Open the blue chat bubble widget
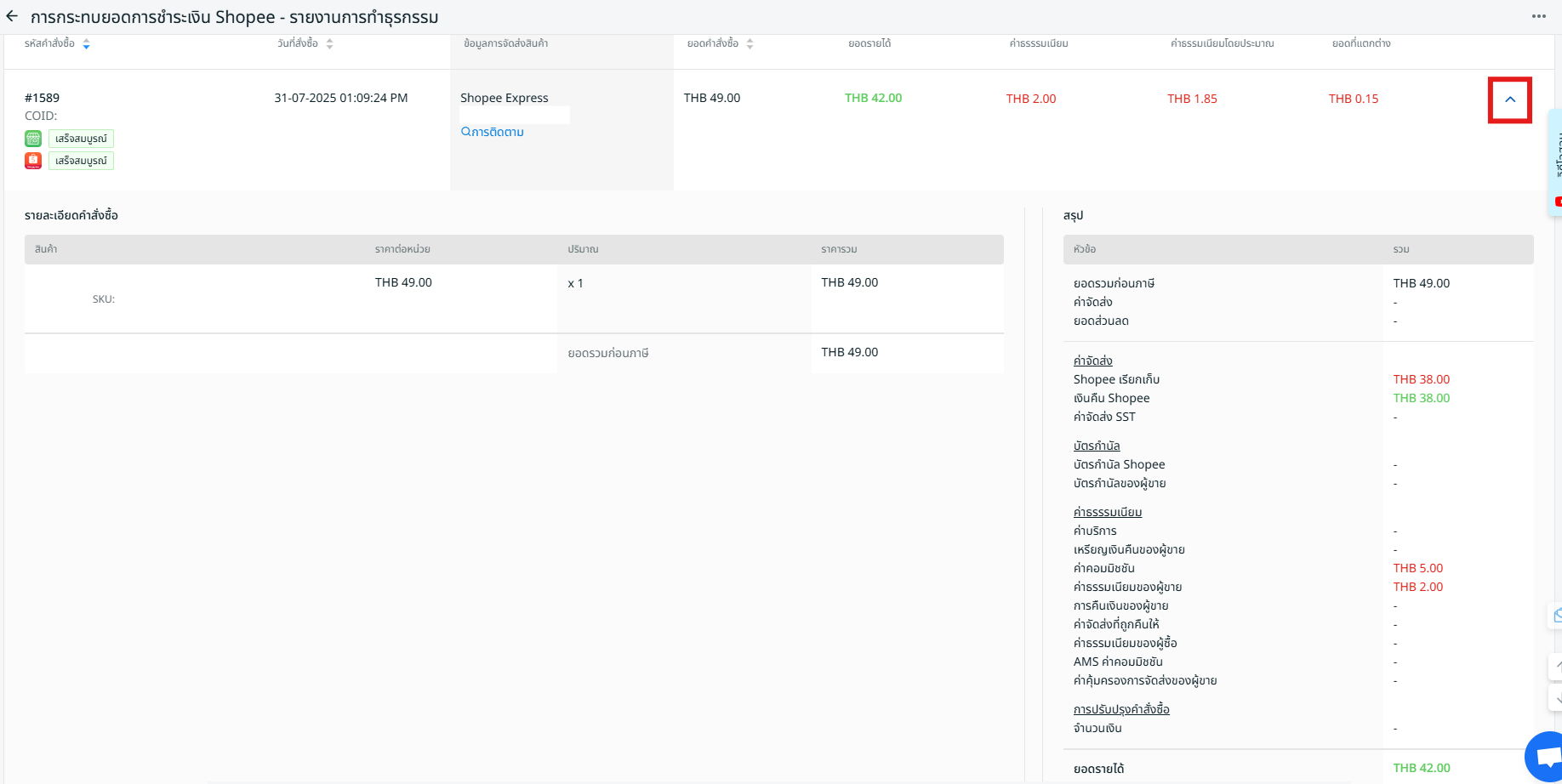This screenshot has height=784, width=1562. point(1545,757)
